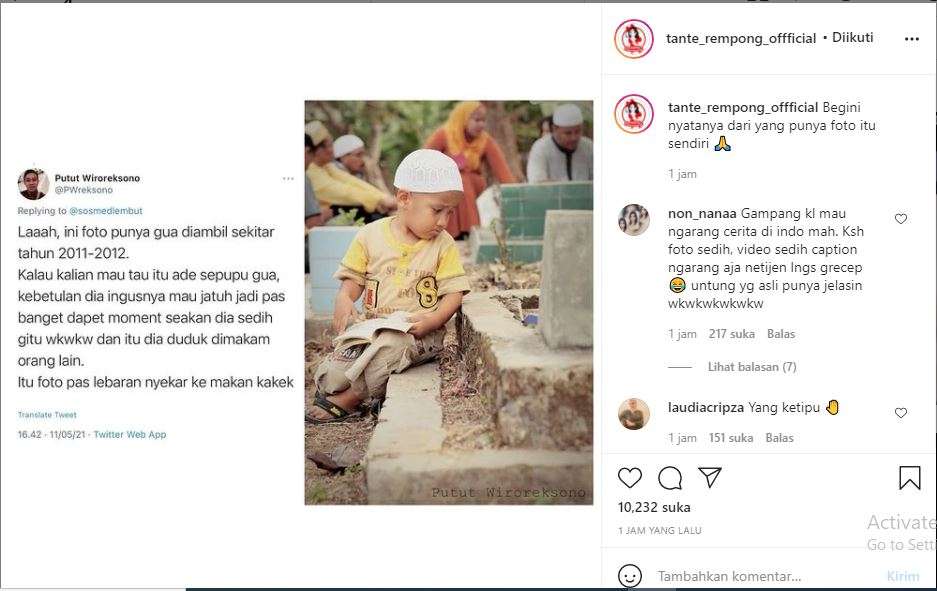Open laudiacripza's profile avatar
Image resolution: width=937 pixels, height=591 pixels.
pos(634,414)
